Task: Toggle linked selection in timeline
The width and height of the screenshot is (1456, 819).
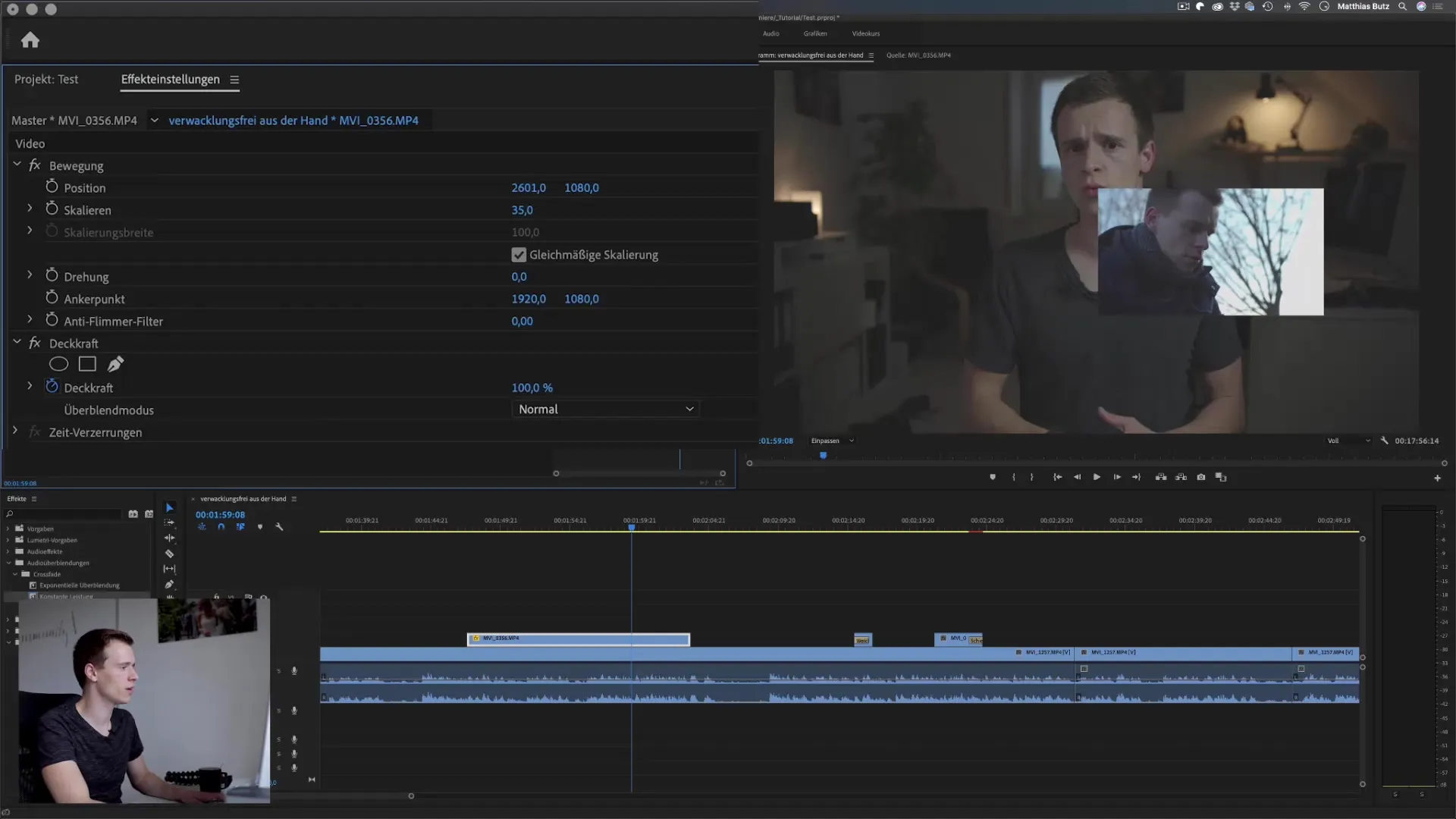Action: [x=240, y=526]
